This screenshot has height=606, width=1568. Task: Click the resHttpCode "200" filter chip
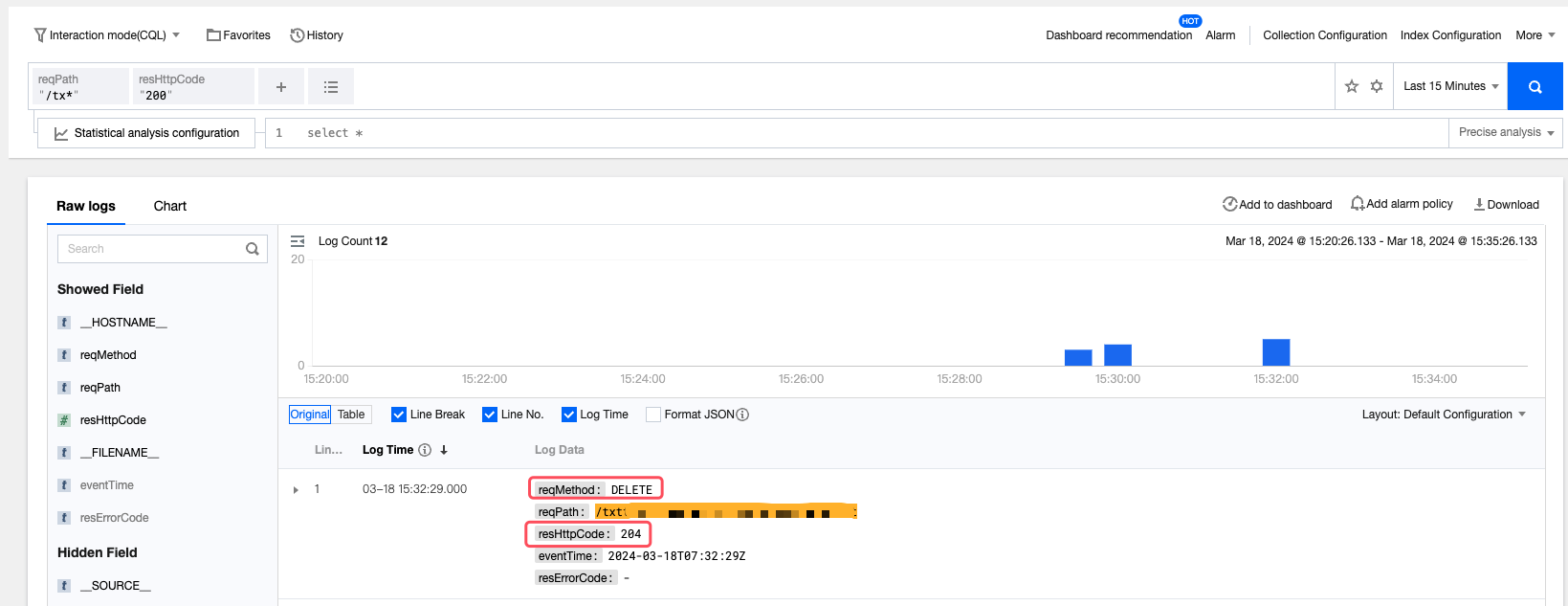[x=194, y=86]
